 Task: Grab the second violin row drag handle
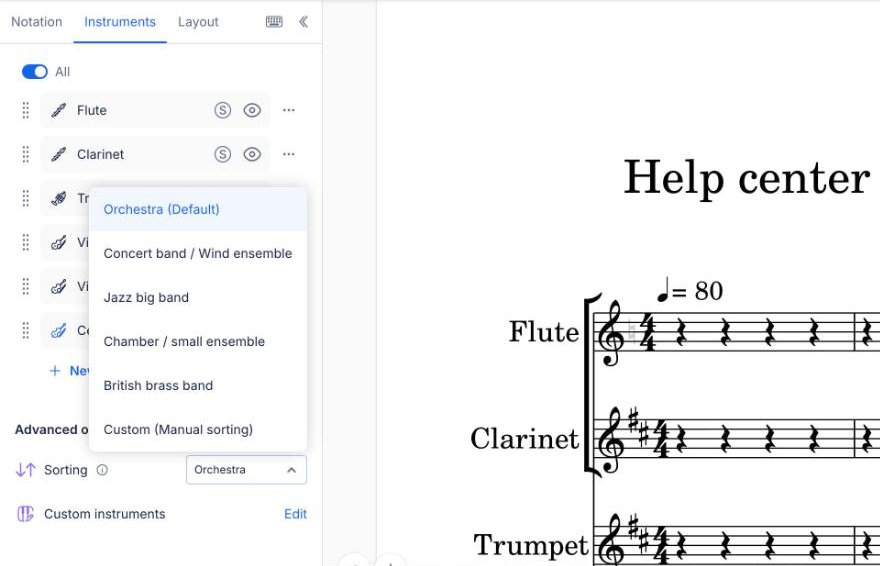click(26, 286)
